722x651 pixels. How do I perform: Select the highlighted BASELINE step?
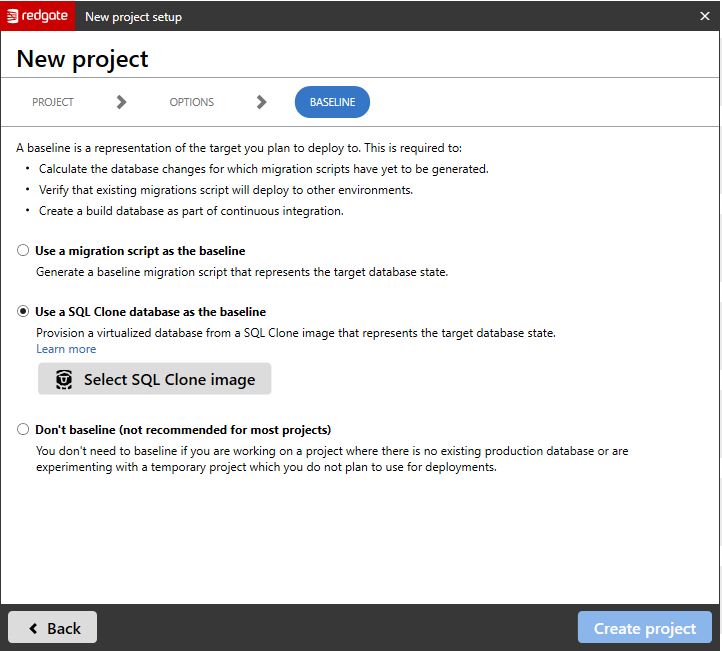point(332,102)
